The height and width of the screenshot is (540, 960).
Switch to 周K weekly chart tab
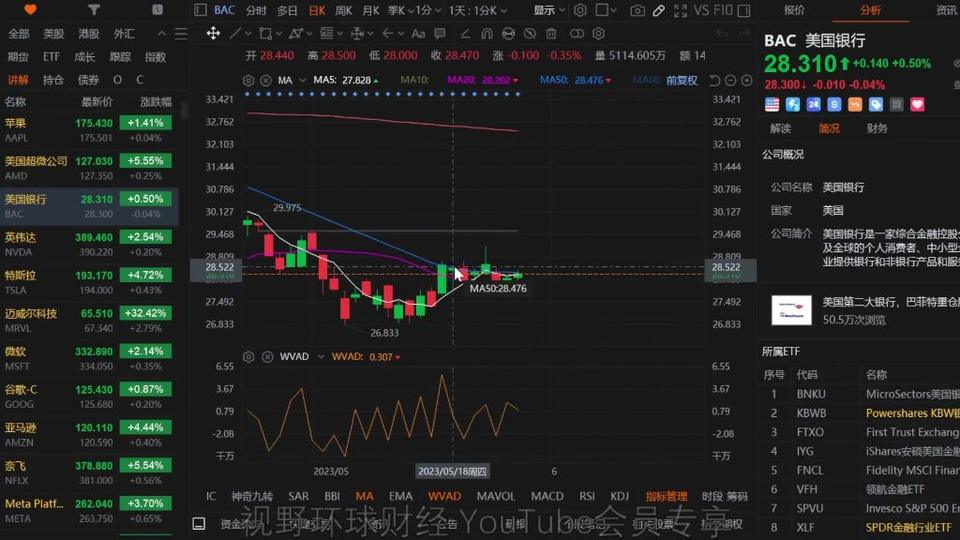coord(343,10)
